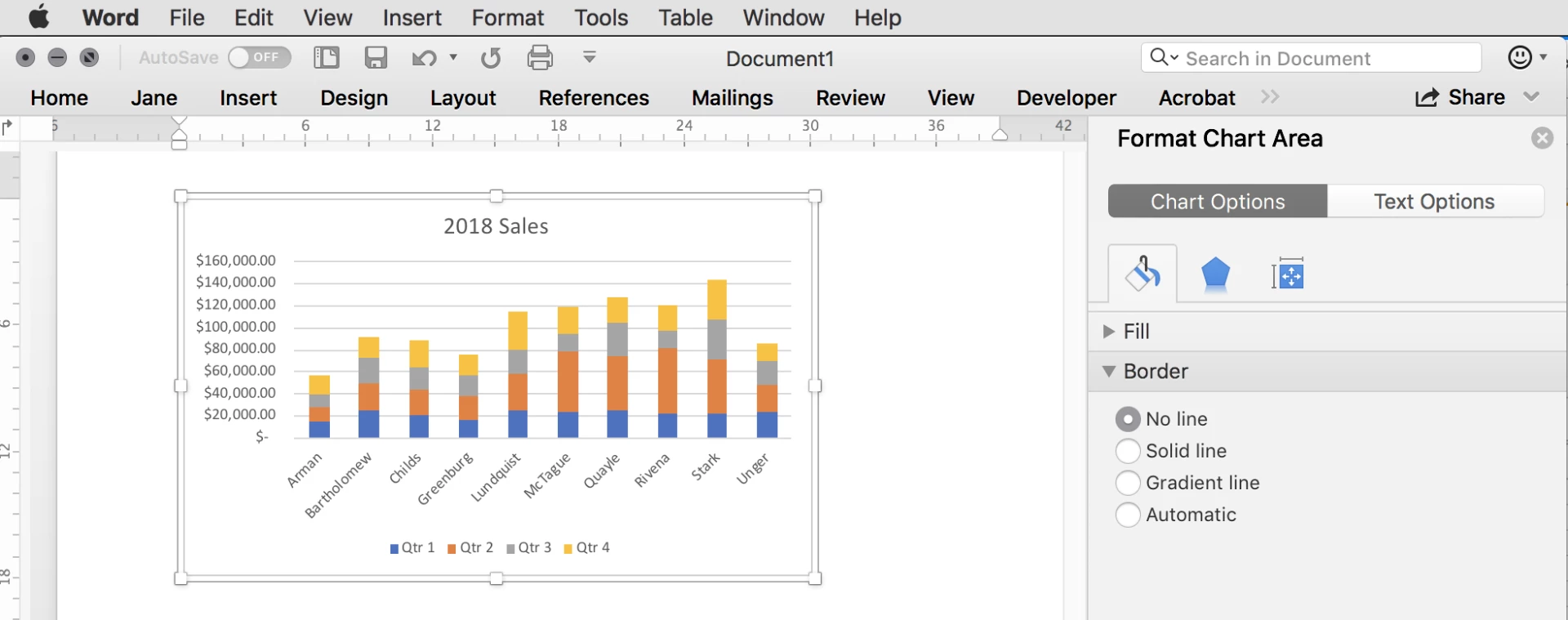
Task: Open the Table menu
Action: click(686, 17)
